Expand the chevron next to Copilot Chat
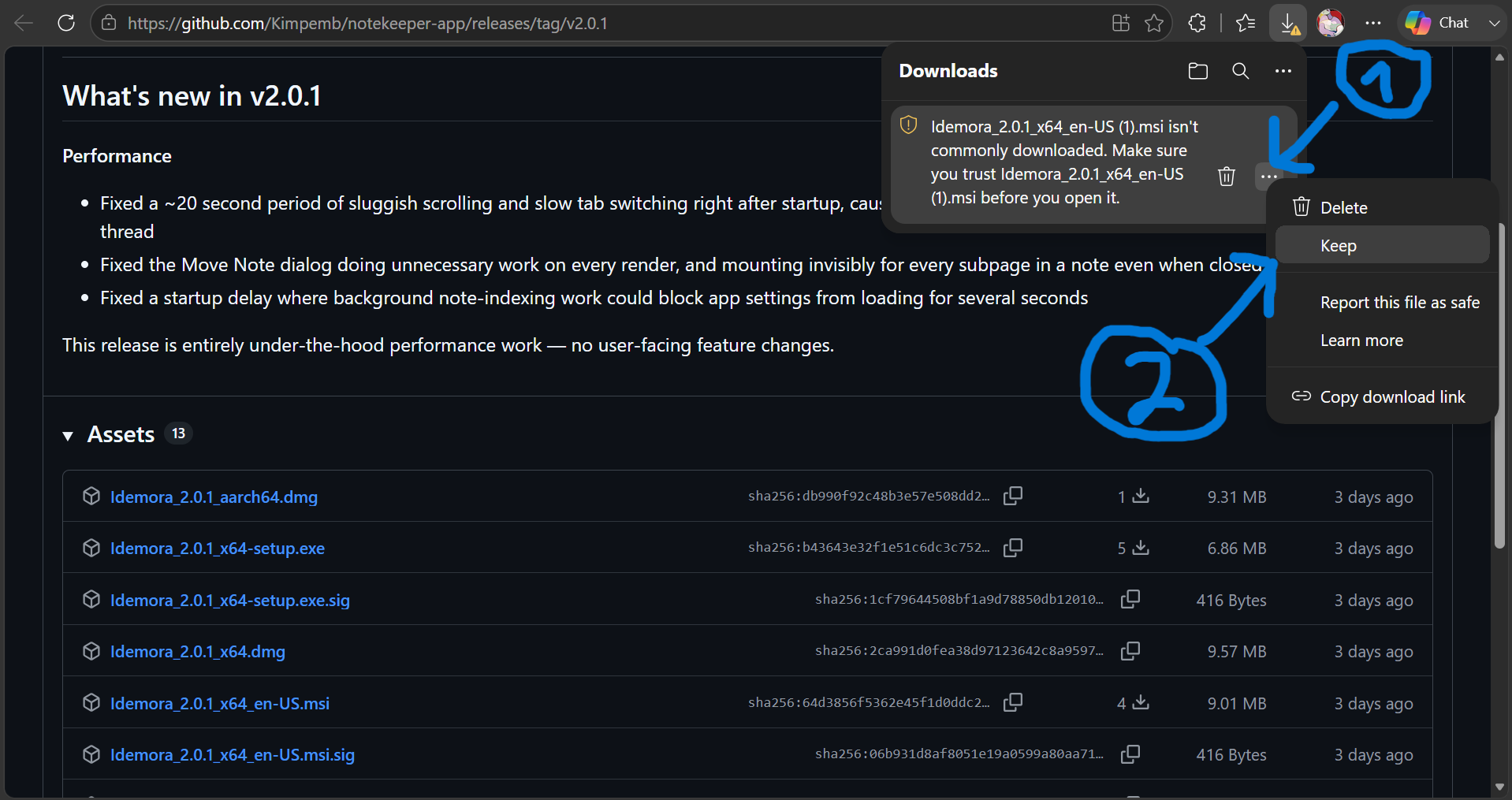Viewport: 1512px width, 800px height. 1494,23
